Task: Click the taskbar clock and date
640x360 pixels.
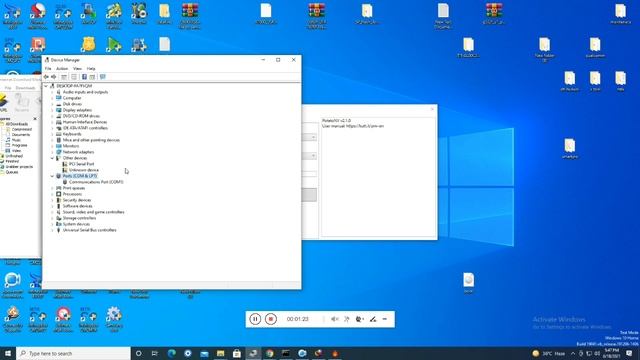Action: click(x=611, y=353)
